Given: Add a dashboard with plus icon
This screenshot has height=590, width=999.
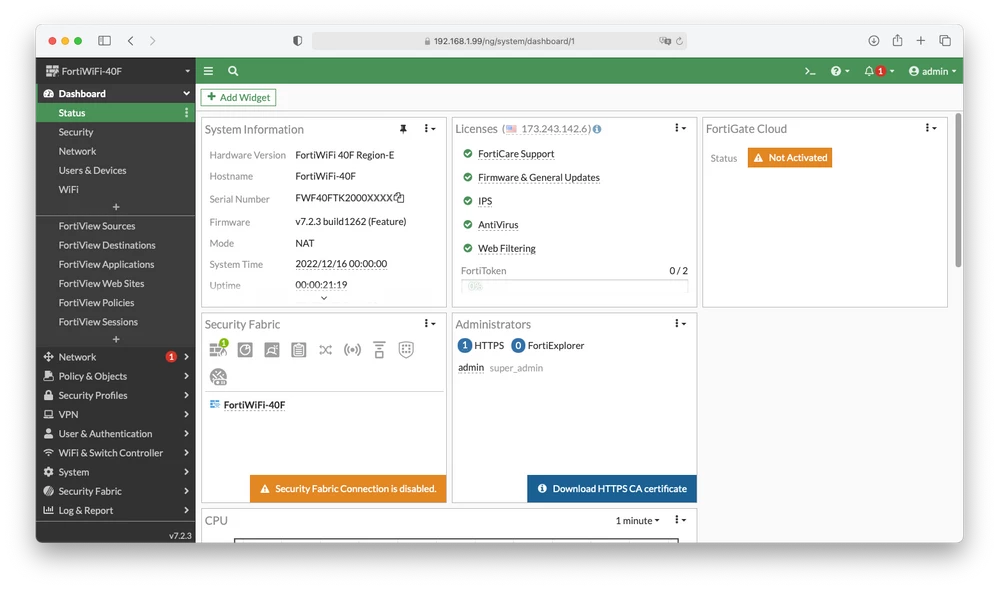Looking at the screenshot, I should tap(116, 207).
